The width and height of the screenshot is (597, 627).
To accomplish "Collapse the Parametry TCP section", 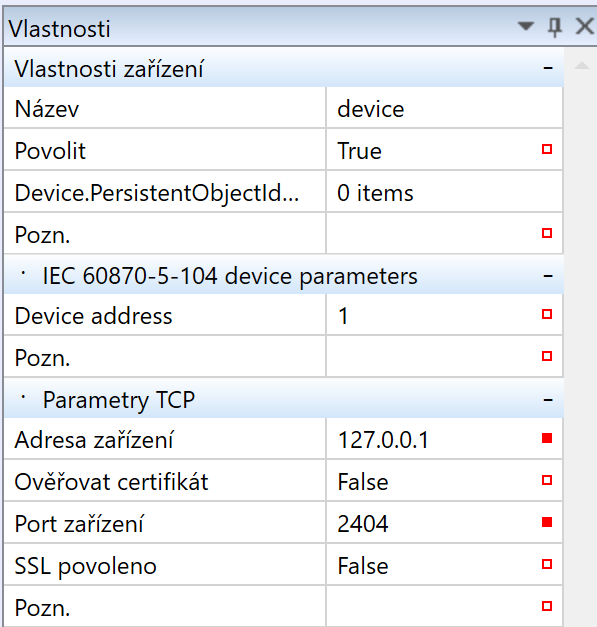I will pyautogui.click(x=548, y=400).
